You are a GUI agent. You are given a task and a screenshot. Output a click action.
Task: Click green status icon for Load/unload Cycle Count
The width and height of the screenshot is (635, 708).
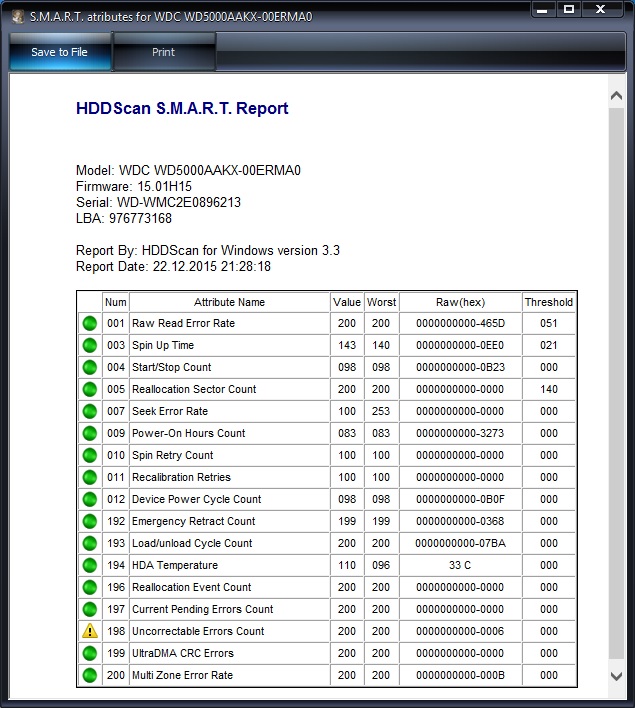pyautogui.click(x=90, y=543)
